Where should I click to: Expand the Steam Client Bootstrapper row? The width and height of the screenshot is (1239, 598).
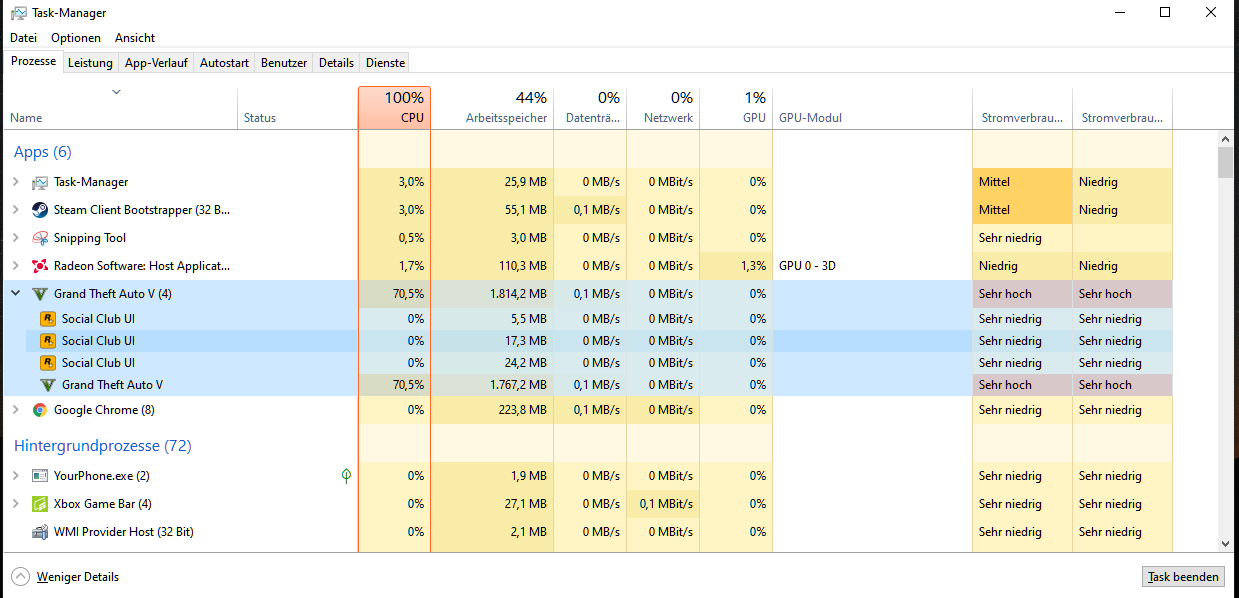point(15,210)
